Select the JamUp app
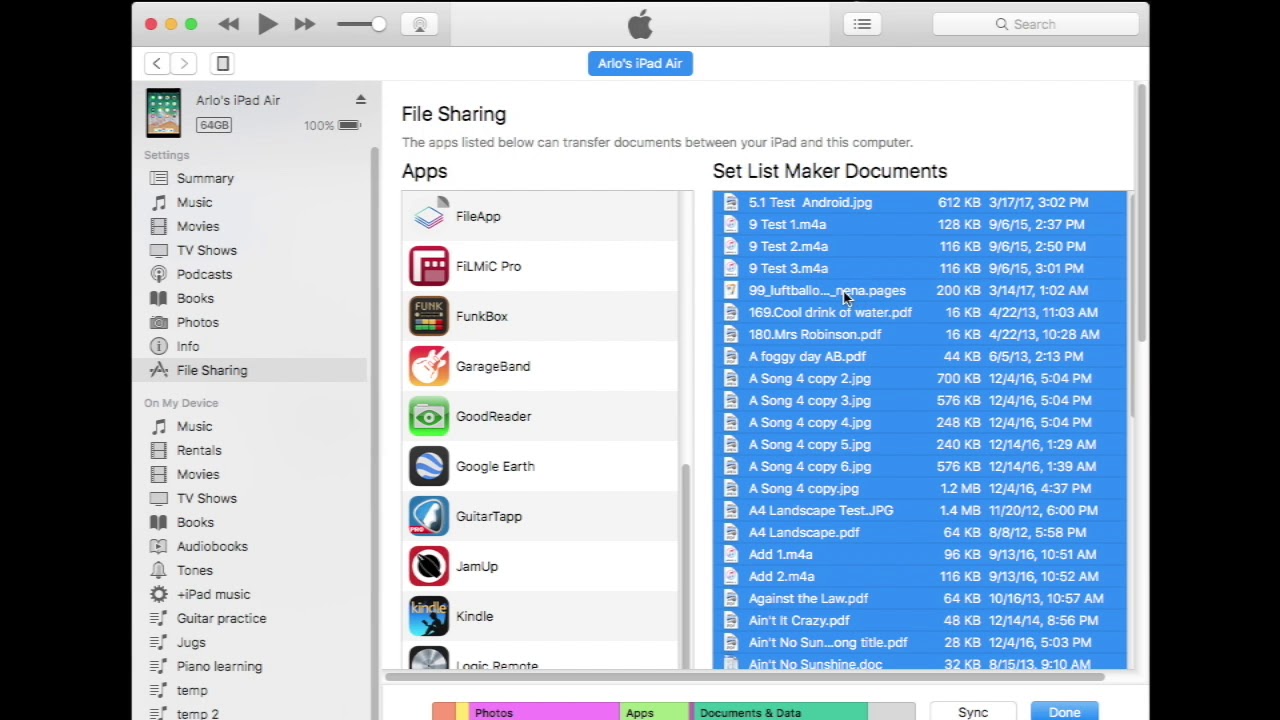The width and height of the screenshot is (1280, 720). (x=540, y=566)
